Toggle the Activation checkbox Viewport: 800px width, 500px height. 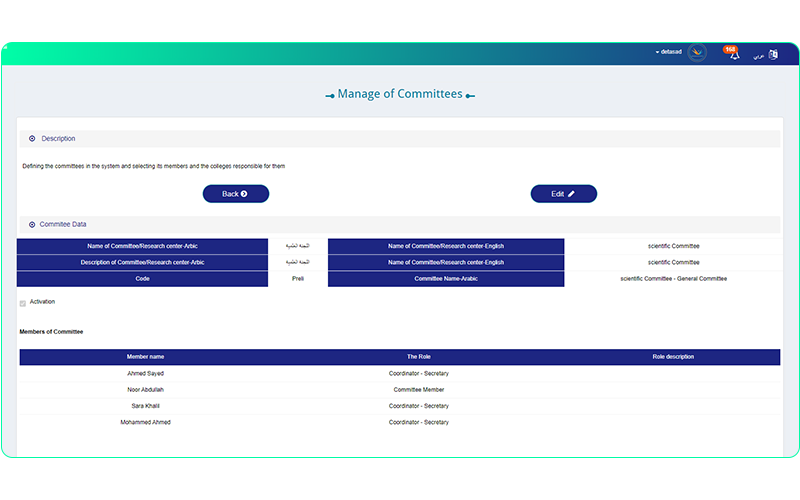(x=23, y=303)
